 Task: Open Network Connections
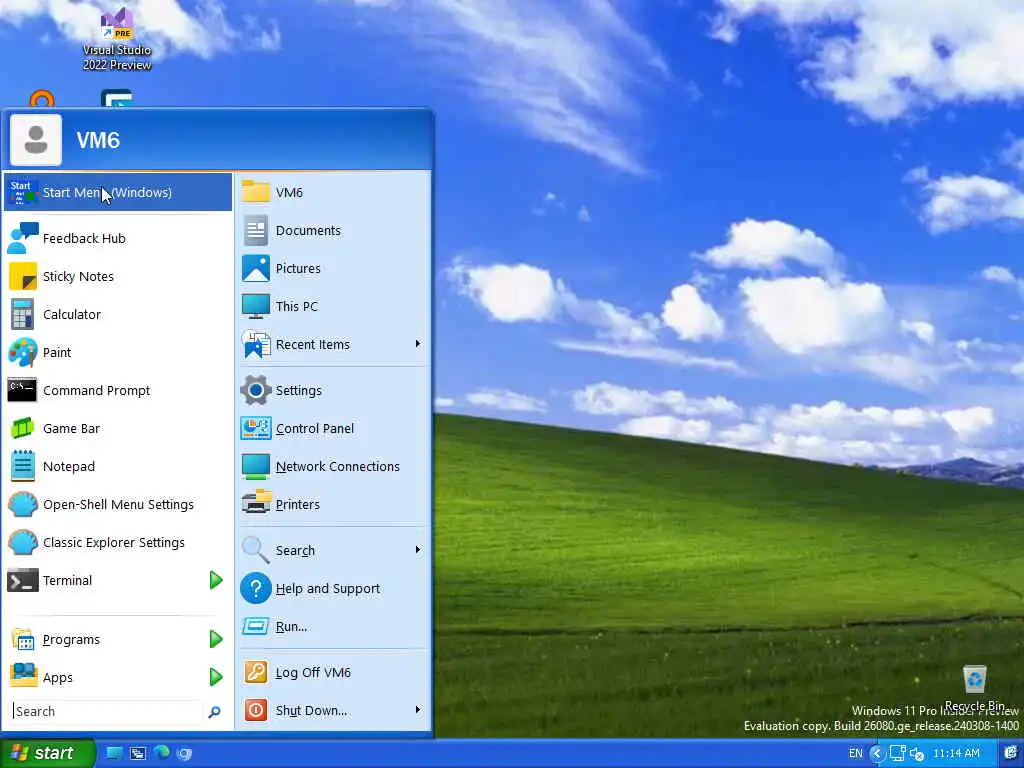pyautogui.click(x=333, y=466)
